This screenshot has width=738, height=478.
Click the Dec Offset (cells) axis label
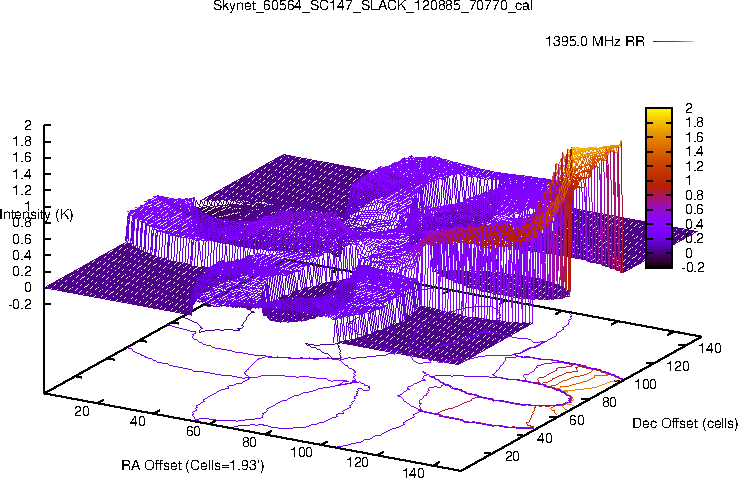pos(685,423)
